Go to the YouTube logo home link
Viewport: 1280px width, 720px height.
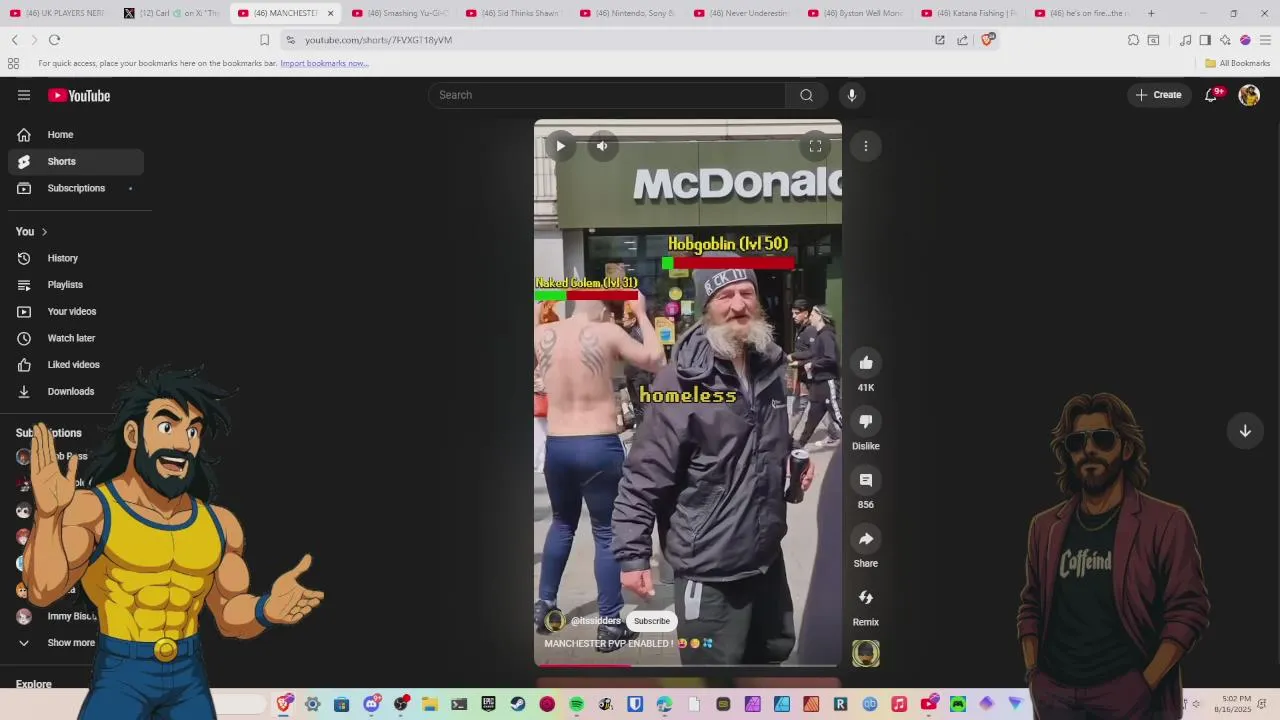(79, 96)
